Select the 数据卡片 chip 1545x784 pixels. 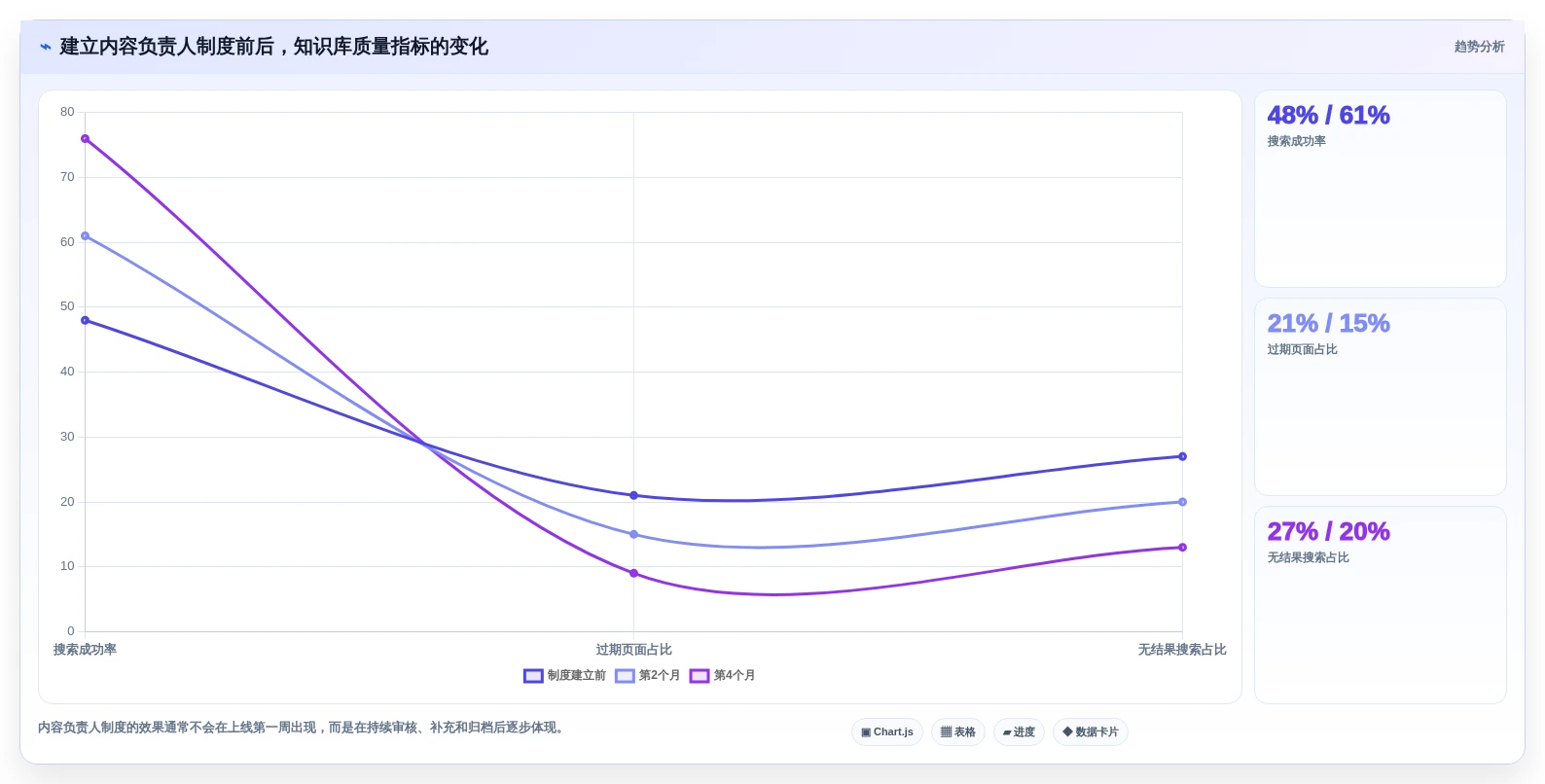coord(1091,731)
